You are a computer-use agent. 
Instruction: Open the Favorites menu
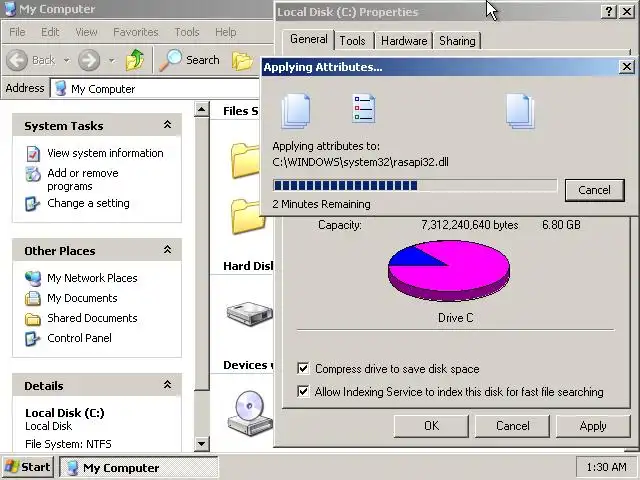pyautogui.click(x=136, y=32)
